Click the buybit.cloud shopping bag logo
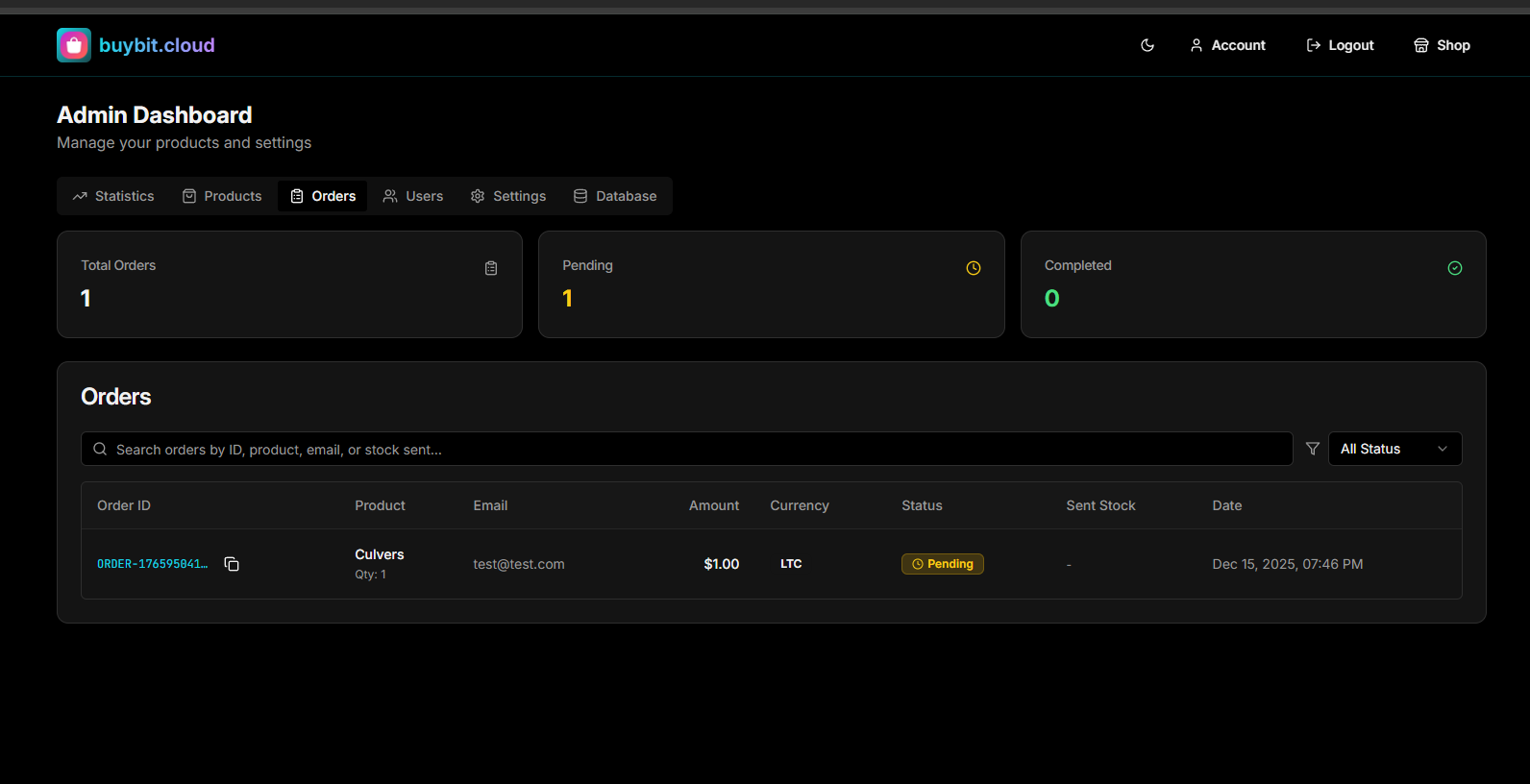The height and width of the screenshot is (784, 1530). tap(74, 45)
